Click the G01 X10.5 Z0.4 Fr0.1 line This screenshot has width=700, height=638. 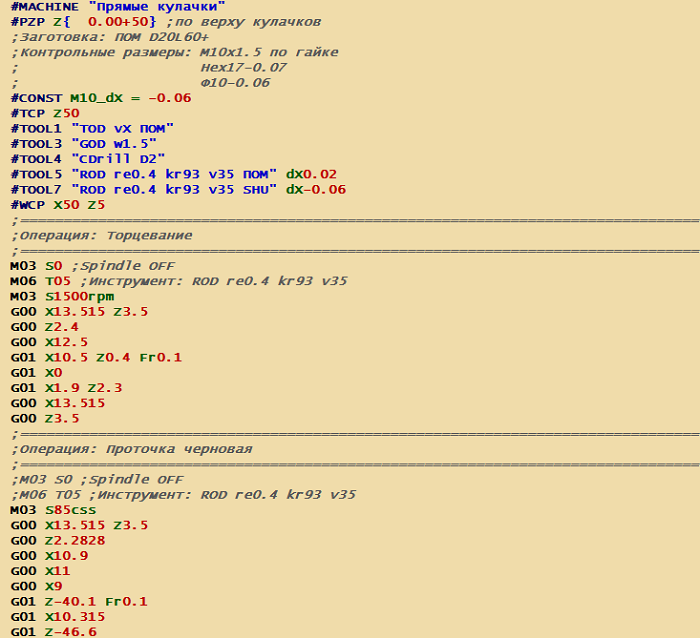pos(95,357)
